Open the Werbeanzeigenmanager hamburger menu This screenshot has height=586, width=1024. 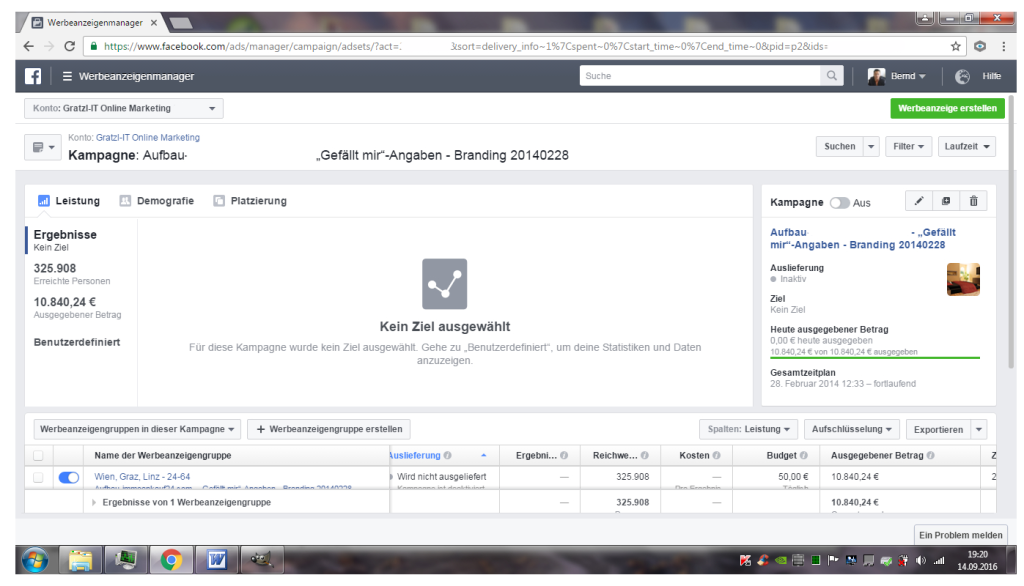[x=67, y=76]
